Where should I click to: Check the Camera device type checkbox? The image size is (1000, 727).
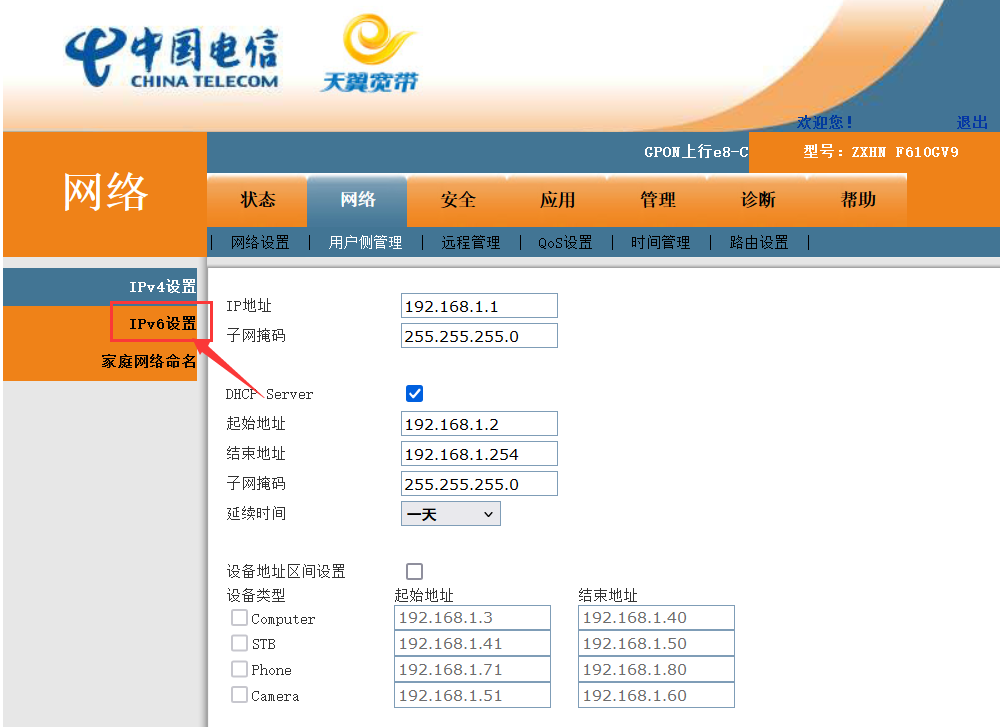(240, 694)
